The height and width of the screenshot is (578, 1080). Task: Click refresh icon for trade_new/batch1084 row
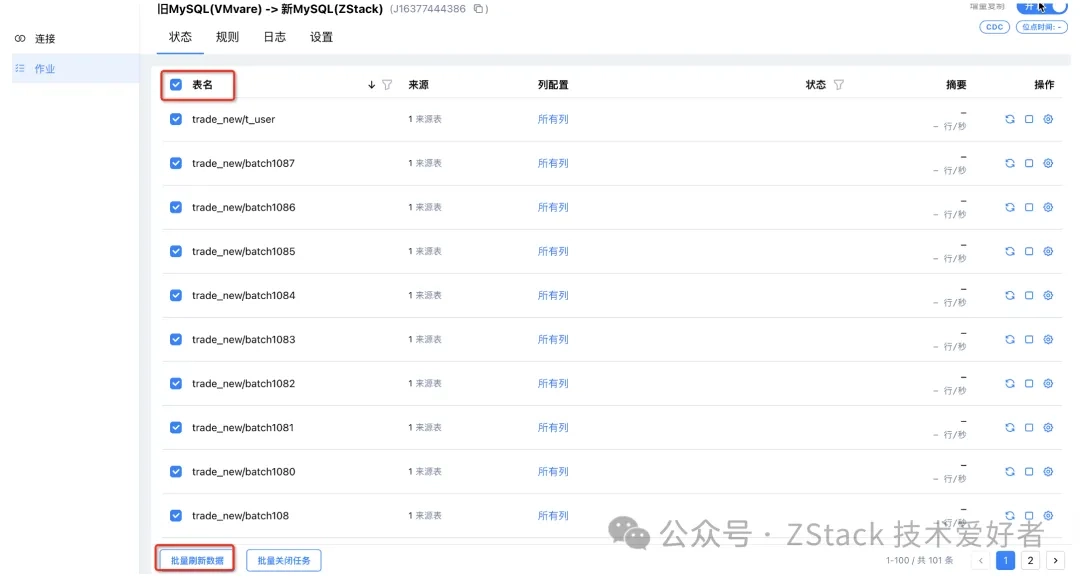(x=1009, y=295)
